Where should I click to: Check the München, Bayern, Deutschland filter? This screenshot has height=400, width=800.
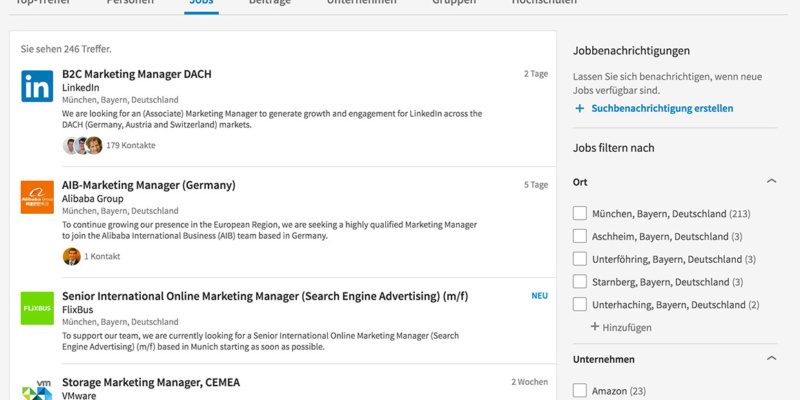[580, 213]
